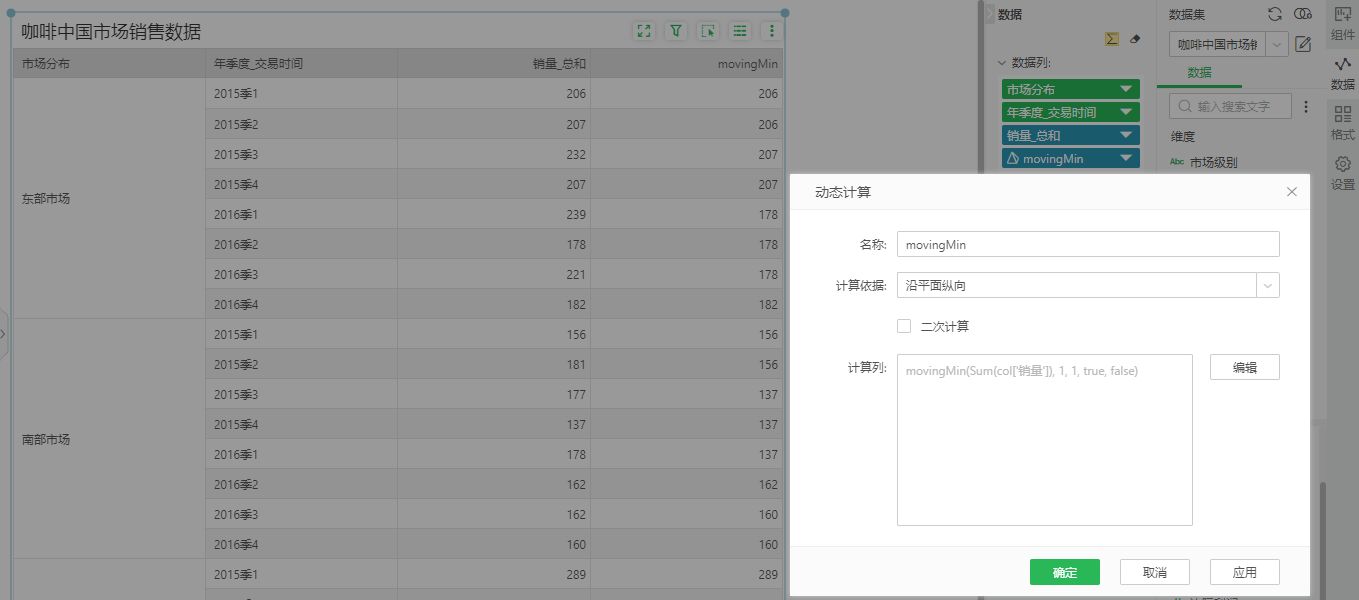Screen dimensions: 1359x600
Task: Switch to the 数据 tab under dataset
Action: coord(1199,73)
